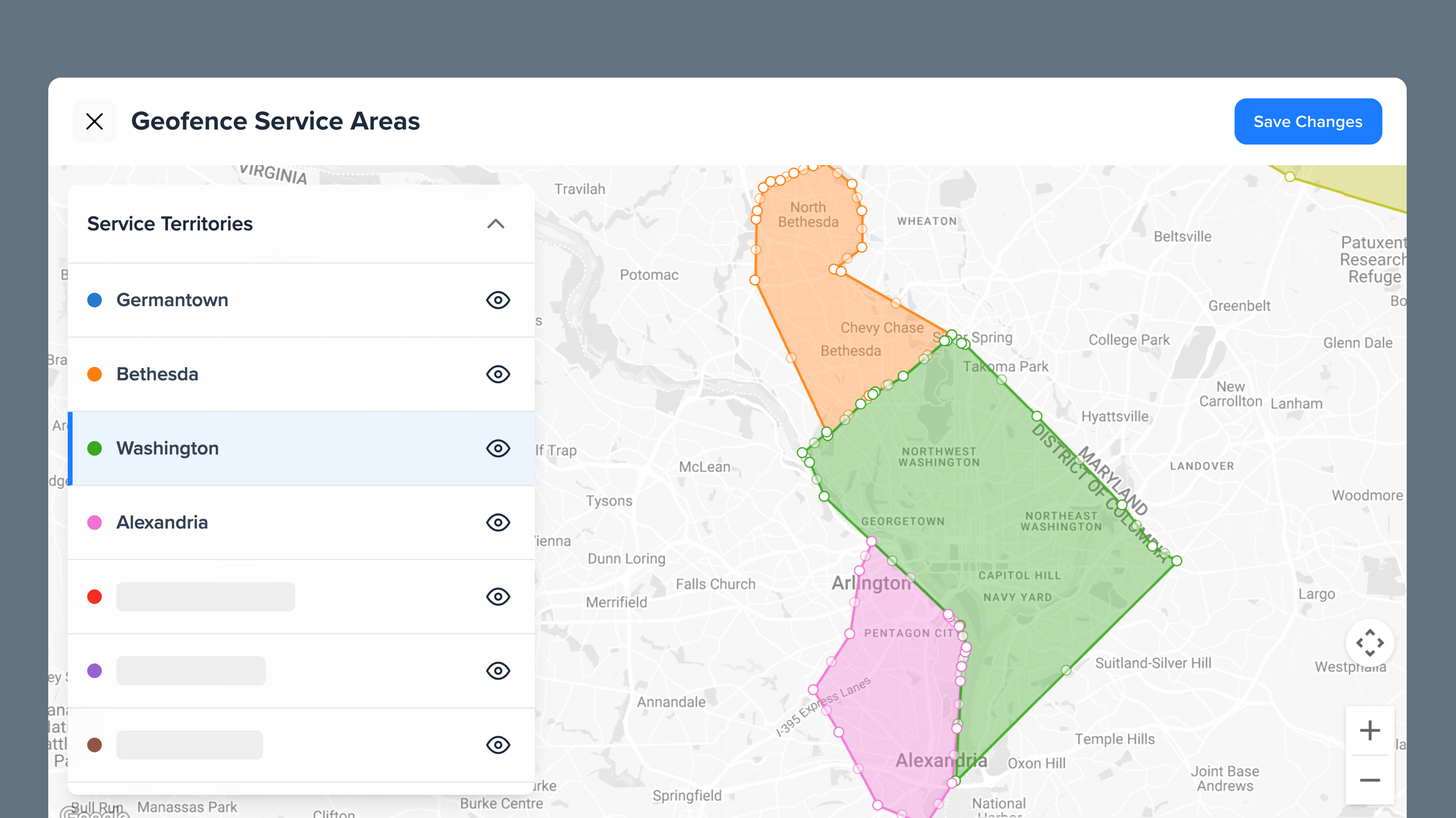Hide the Alexandria territory on the map
Viewport: 1456px width, 818px height.
[497, 523]
